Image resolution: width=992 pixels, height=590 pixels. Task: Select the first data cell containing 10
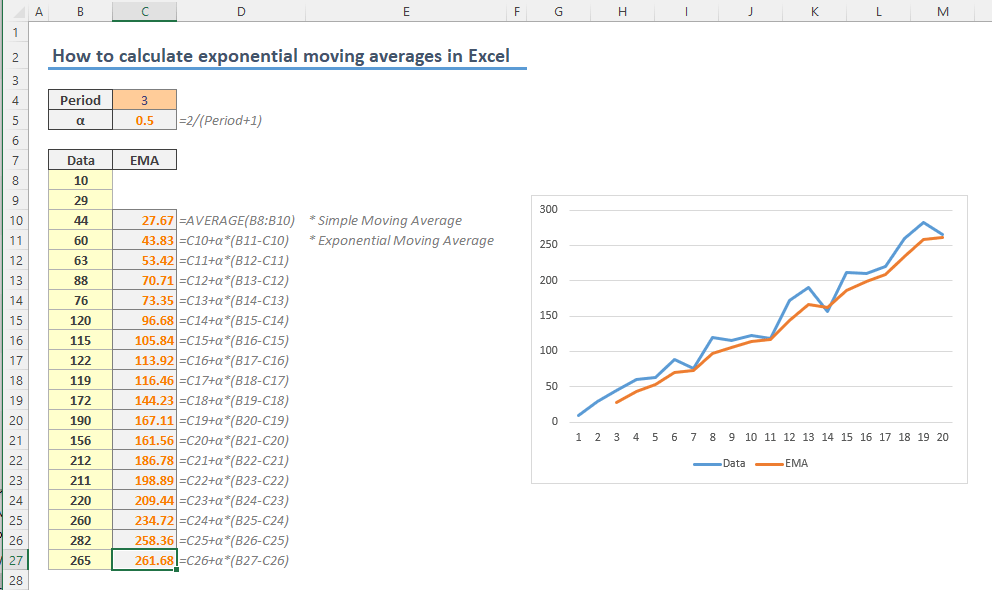pyautogui.click(x=80, y=180)
